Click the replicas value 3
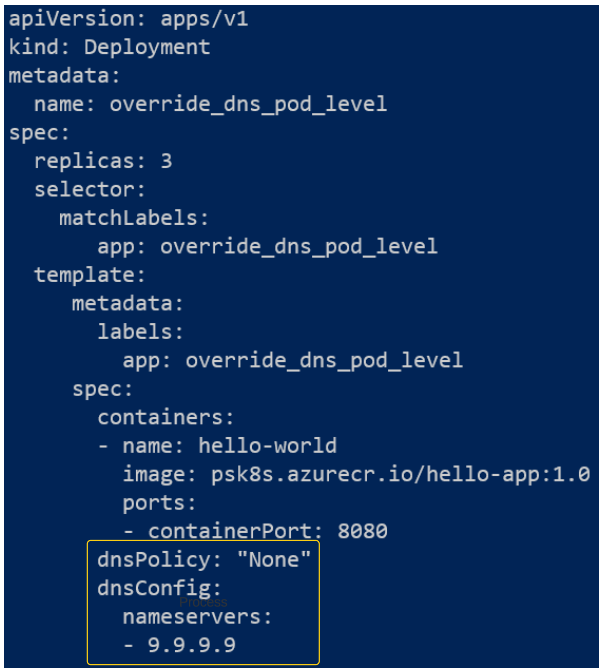This screenshot has width=603, height=668. 166,160
